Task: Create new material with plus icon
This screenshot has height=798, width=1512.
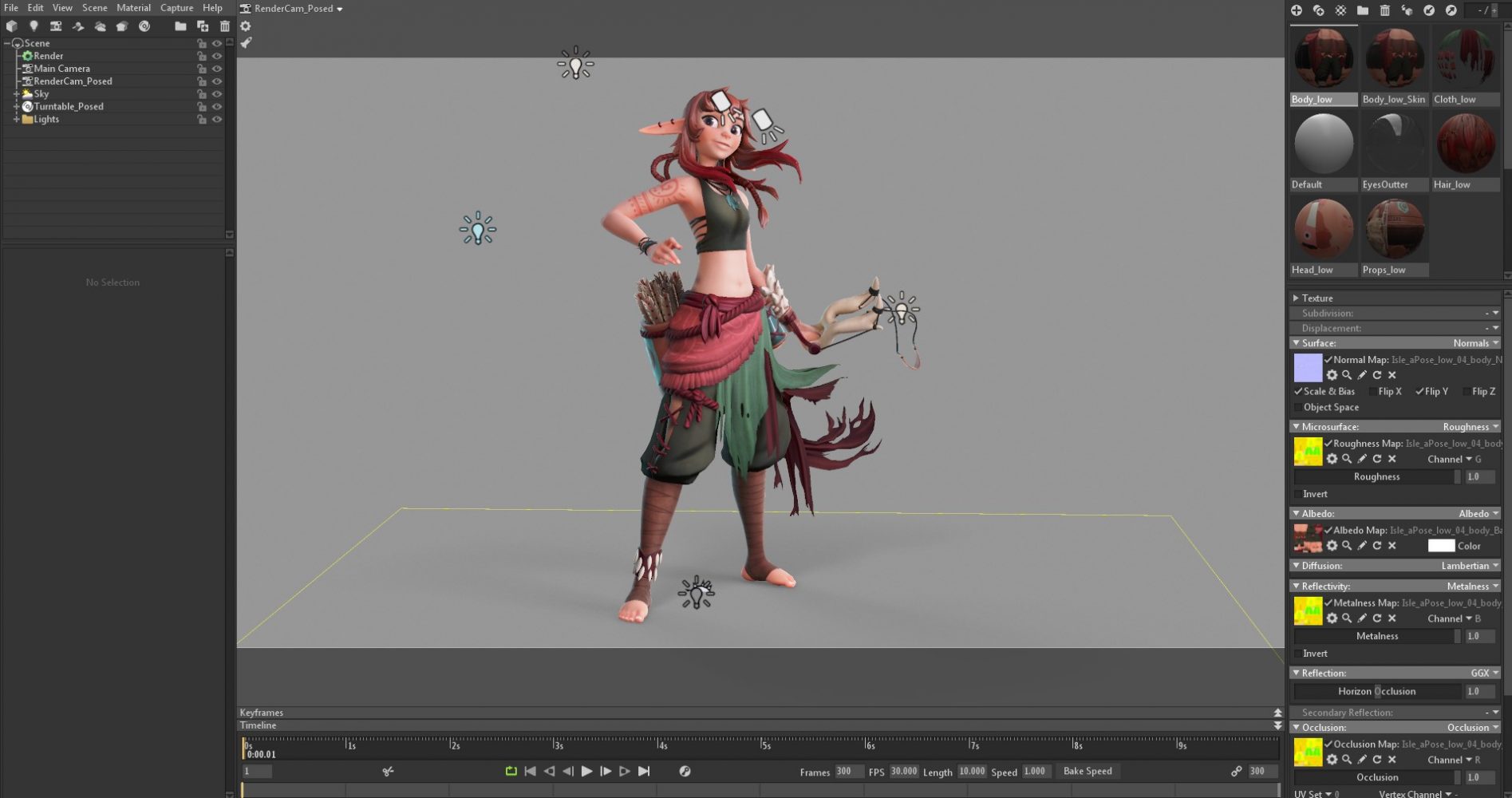Action: pos(1297,10)
